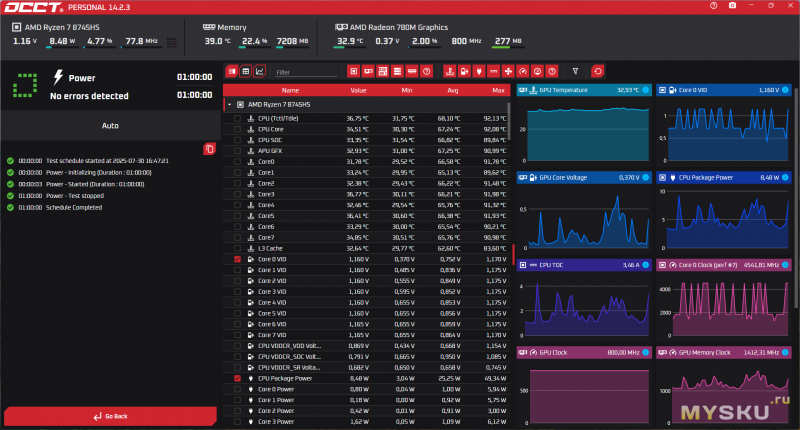Check the L3 Cache checkbox
This screenshot has height=430, width=800.
coord(237,248)
